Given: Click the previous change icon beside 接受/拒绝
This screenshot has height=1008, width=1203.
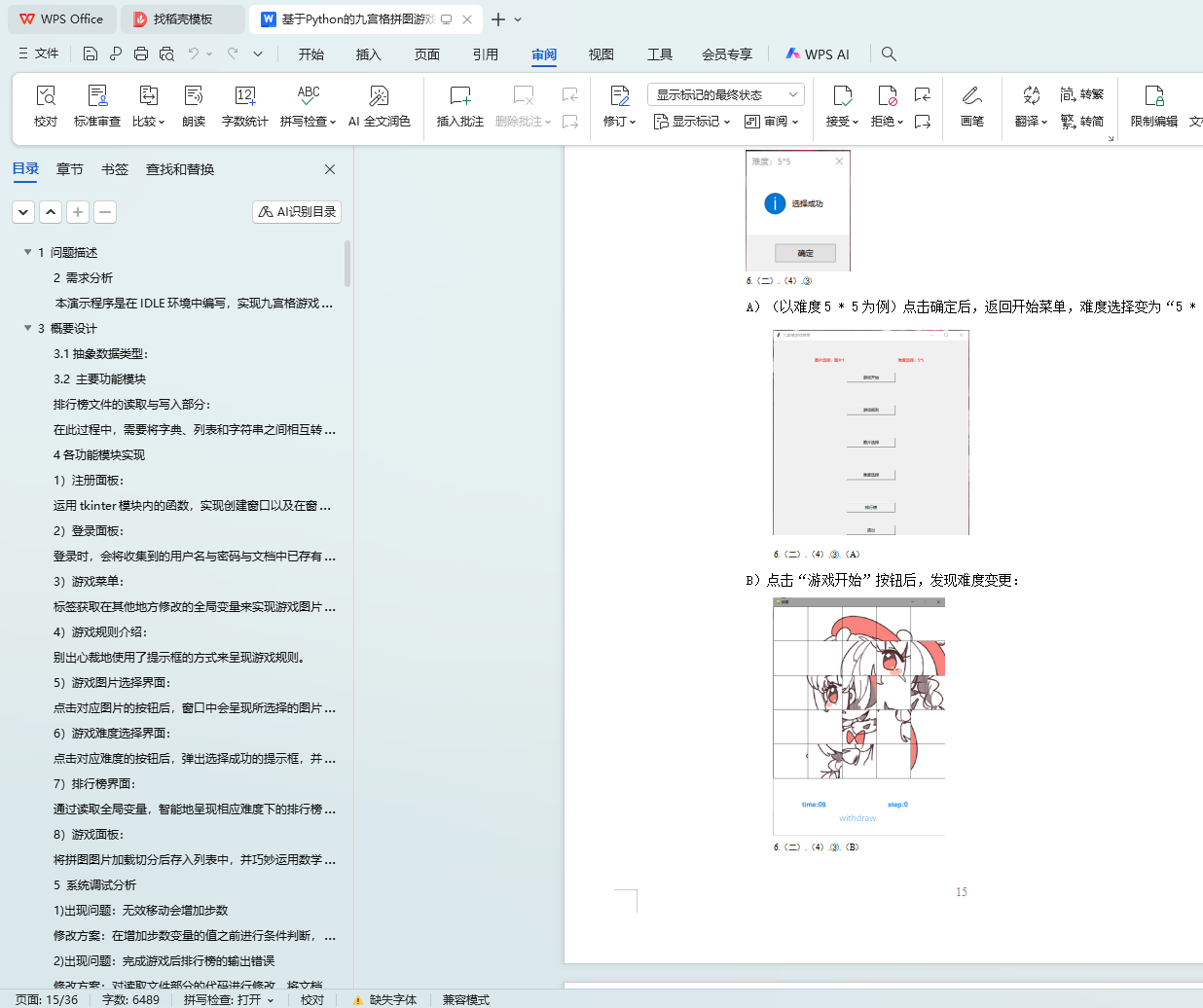Looking at the screenshot, I should [x=923, y=94].
